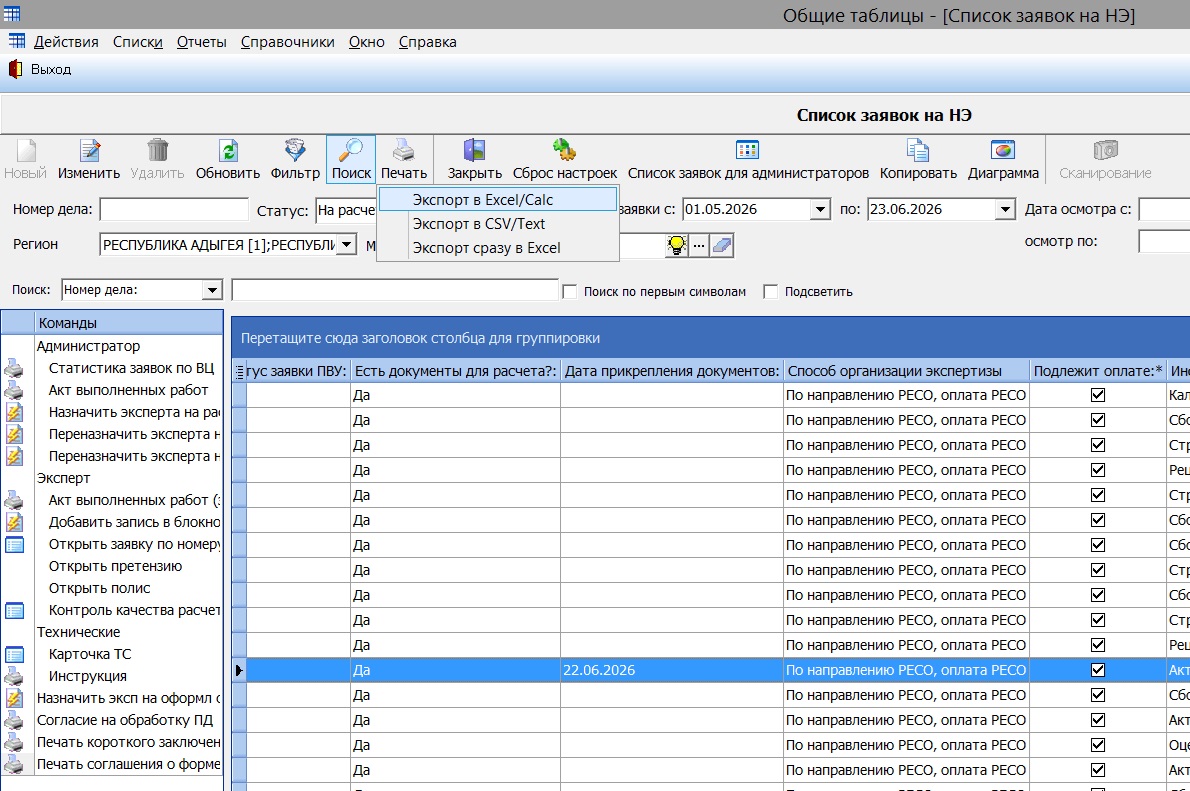
Task: Click the ellipsis browse button
Action: point(699,245)
